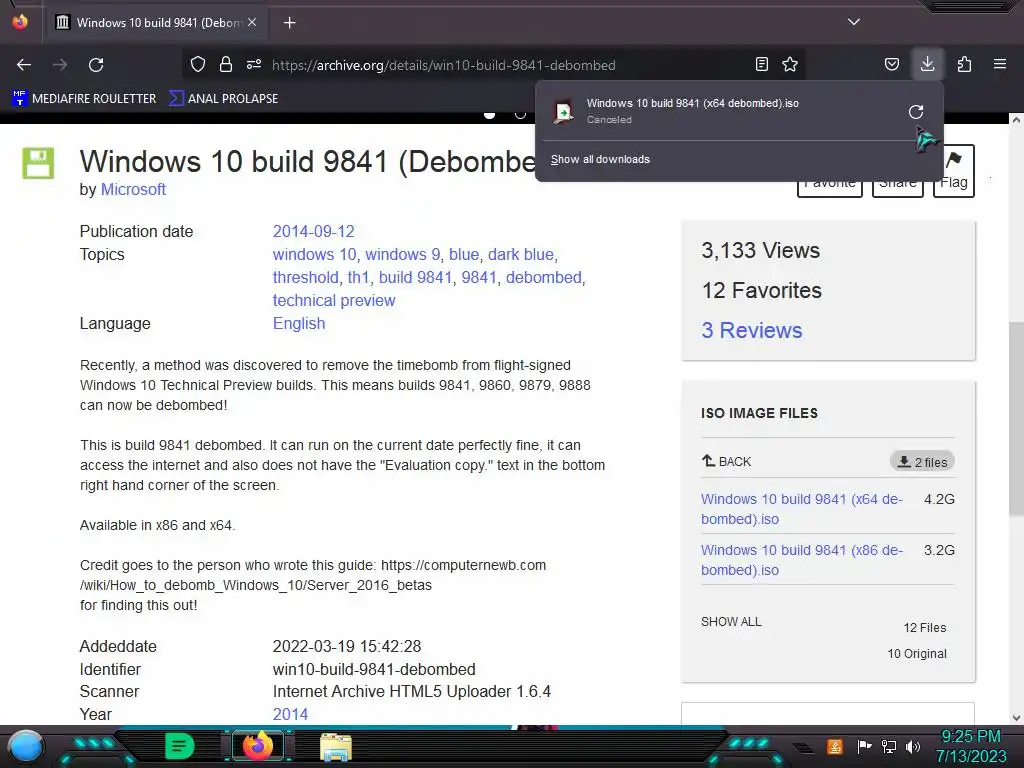Open the Microsoft creator link
The height and width of the screenshot is (768, 1024).
coord(133,189)
